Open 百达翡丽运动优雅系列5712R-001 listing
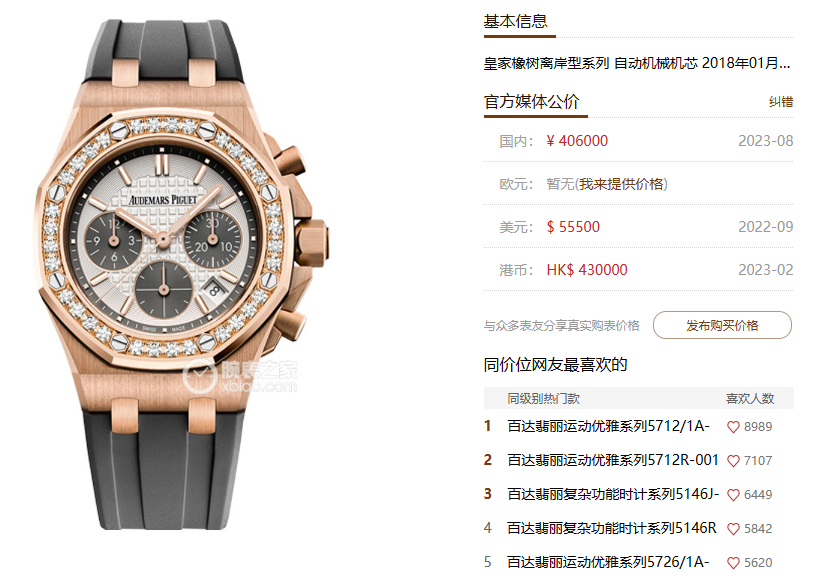This screenshot has height=576, width=820. (x=613, y=460)
